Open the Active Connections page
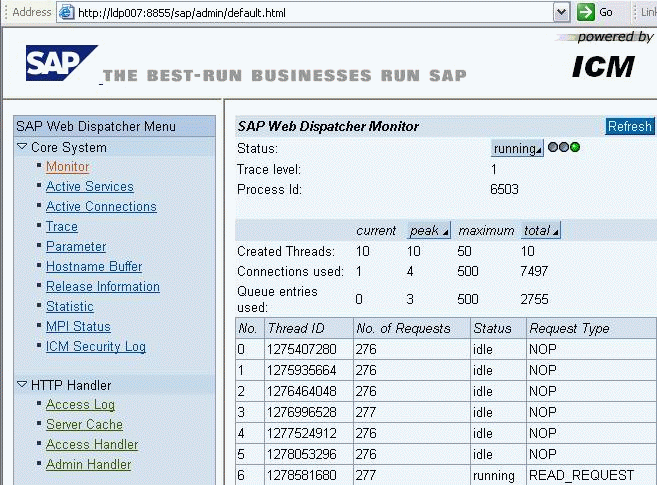The image size is (657, 485). coord(101,207)
